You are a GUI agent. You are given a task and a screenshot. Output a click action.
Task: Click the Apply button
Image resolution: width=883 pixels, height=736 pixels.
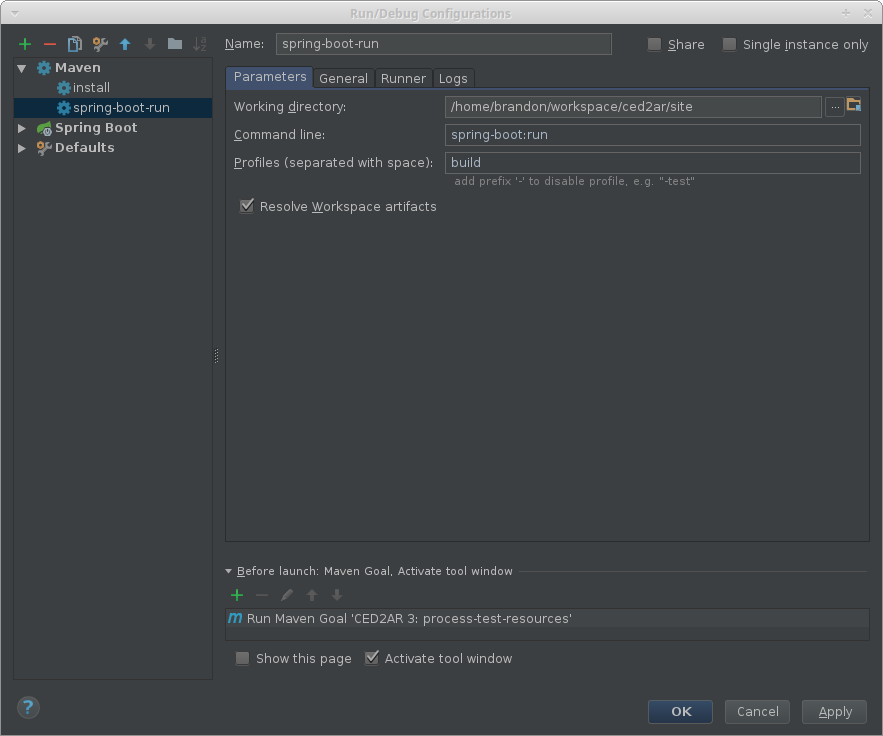pyautogui.click(x=835, y=712)
